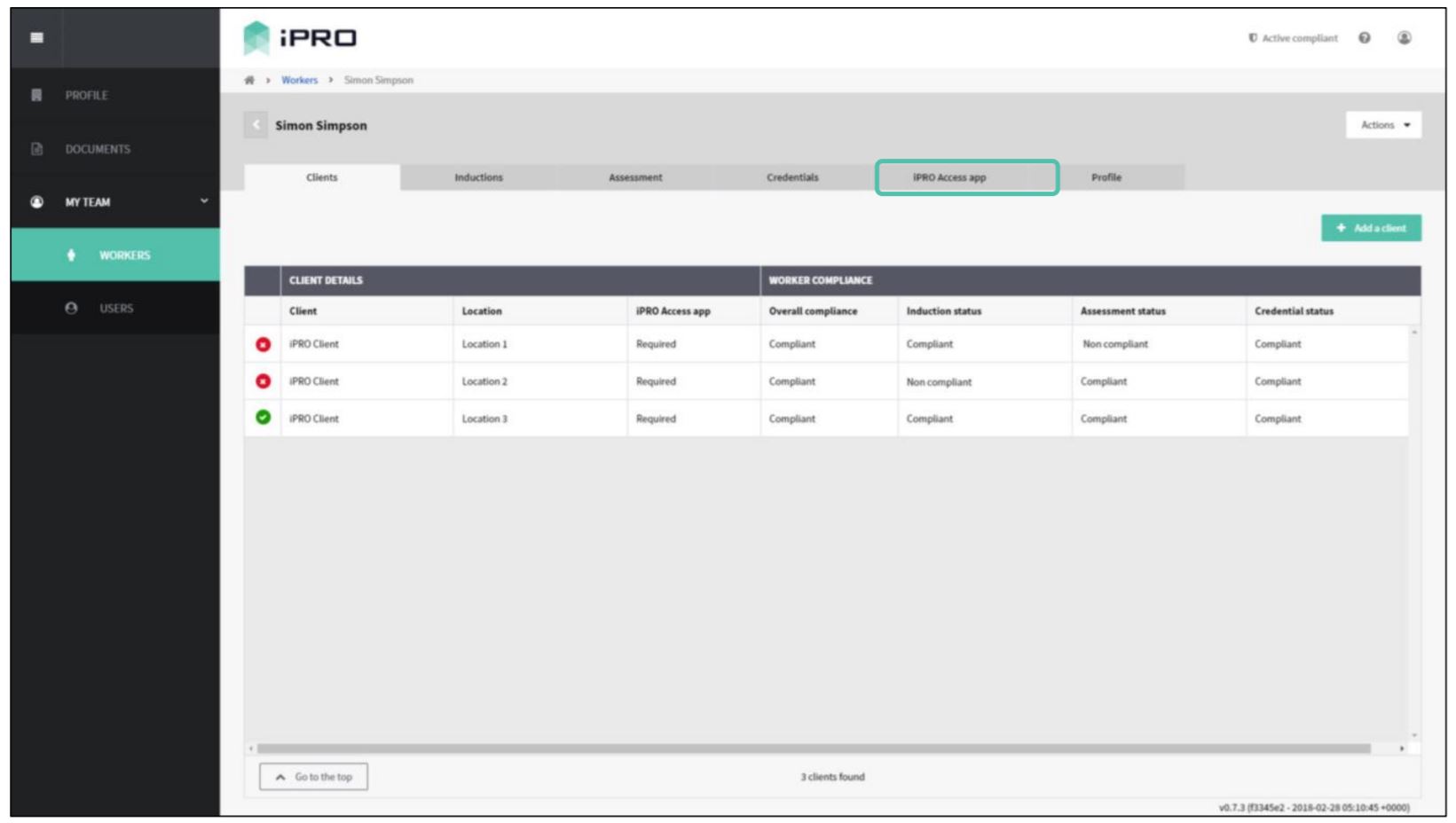Viewport: 1456px width, 823px height.
Task: Switch to the Profile tab
Action: (1106, 177)
